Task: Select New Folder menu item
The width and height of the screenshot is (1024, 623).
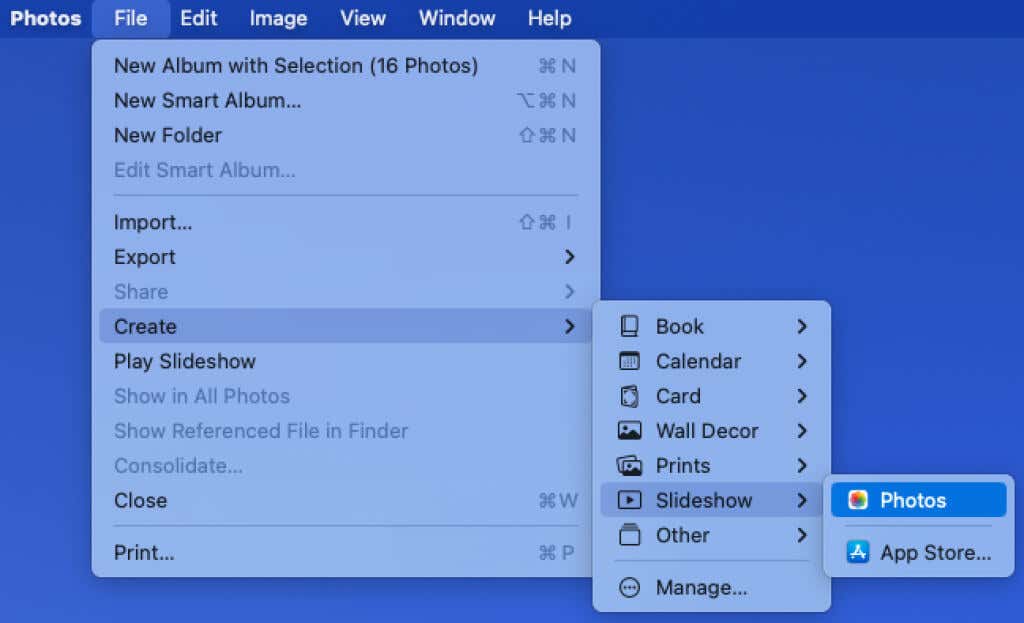Action: 345,135
